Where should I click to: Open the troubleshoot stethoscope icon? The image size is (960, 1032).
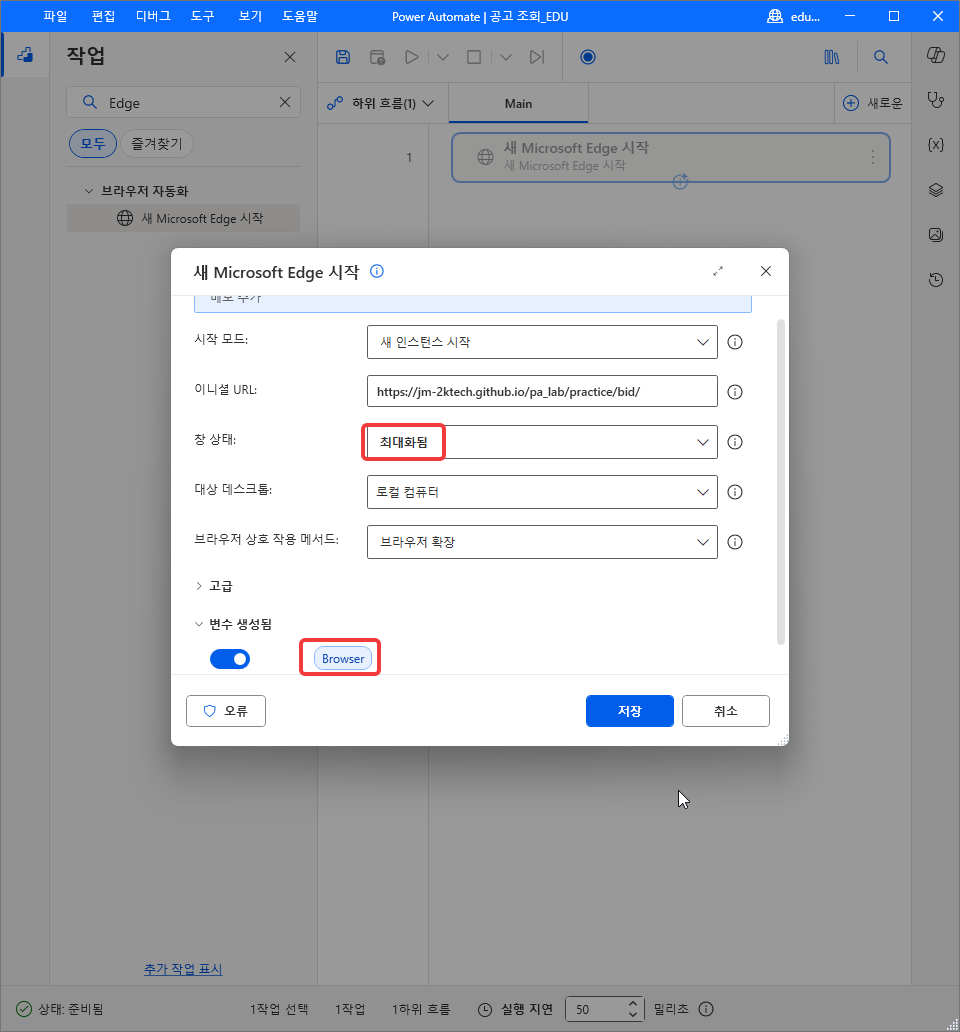tap(936, 100)
